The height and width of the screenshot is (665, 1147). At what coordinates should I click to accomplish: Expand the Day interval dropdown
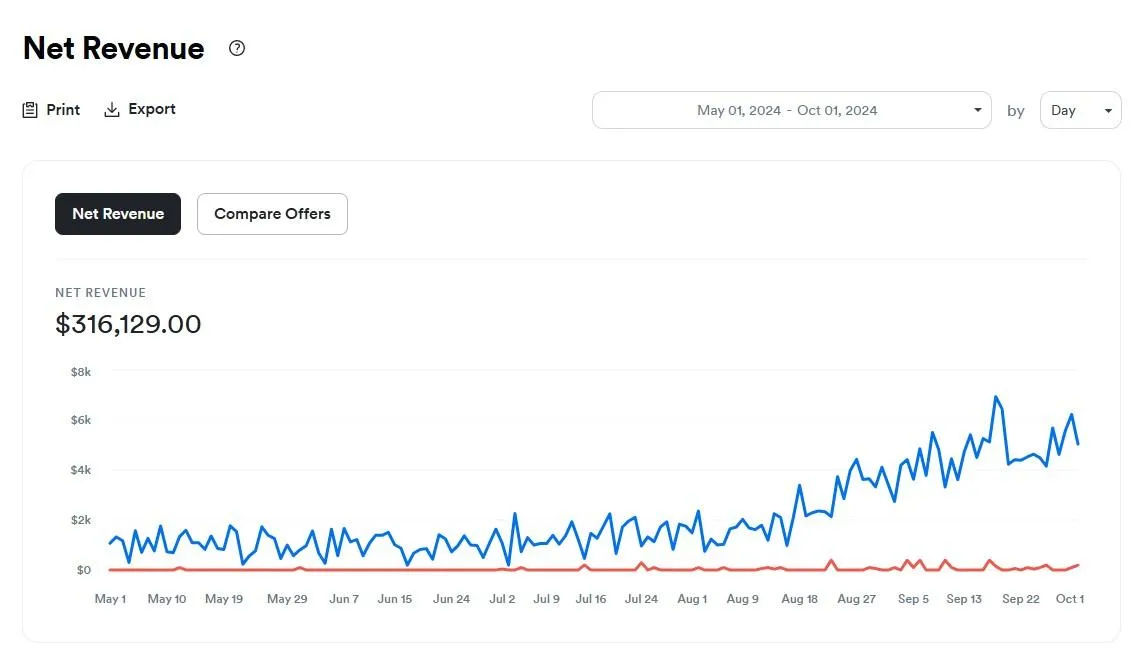click(1080, 110)
